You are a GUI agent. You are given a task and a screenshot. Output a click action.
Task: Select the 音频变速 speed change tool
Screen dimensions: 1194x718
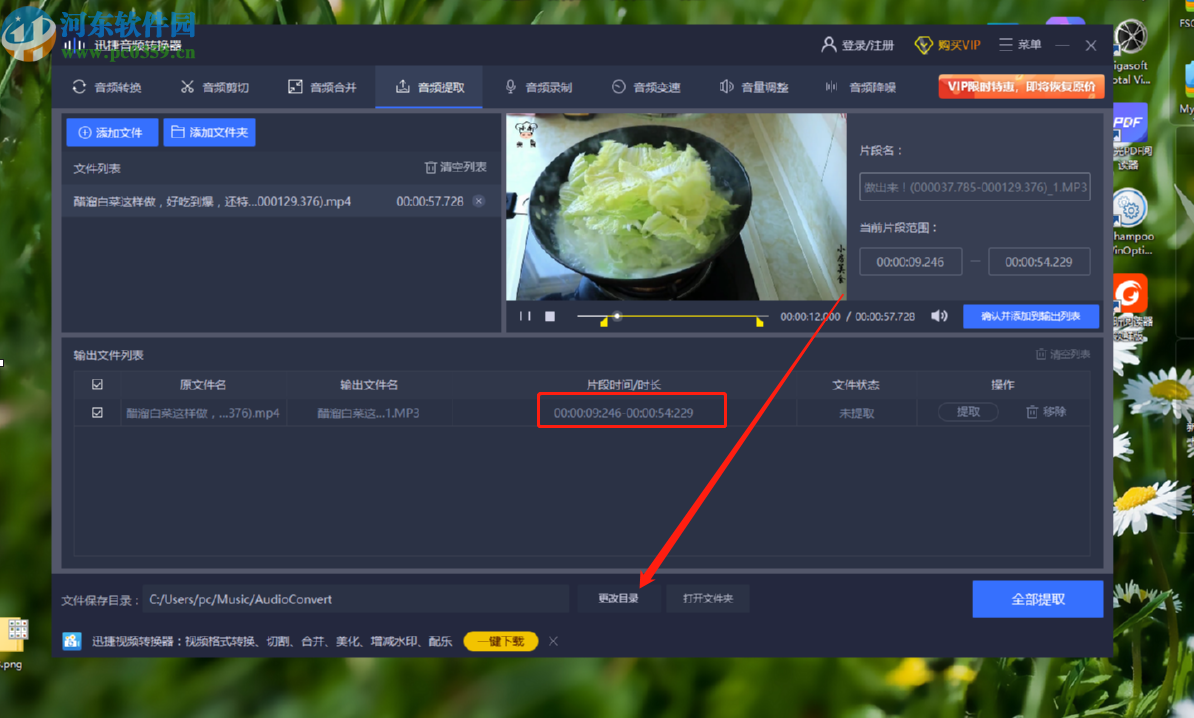click(645, 87)
